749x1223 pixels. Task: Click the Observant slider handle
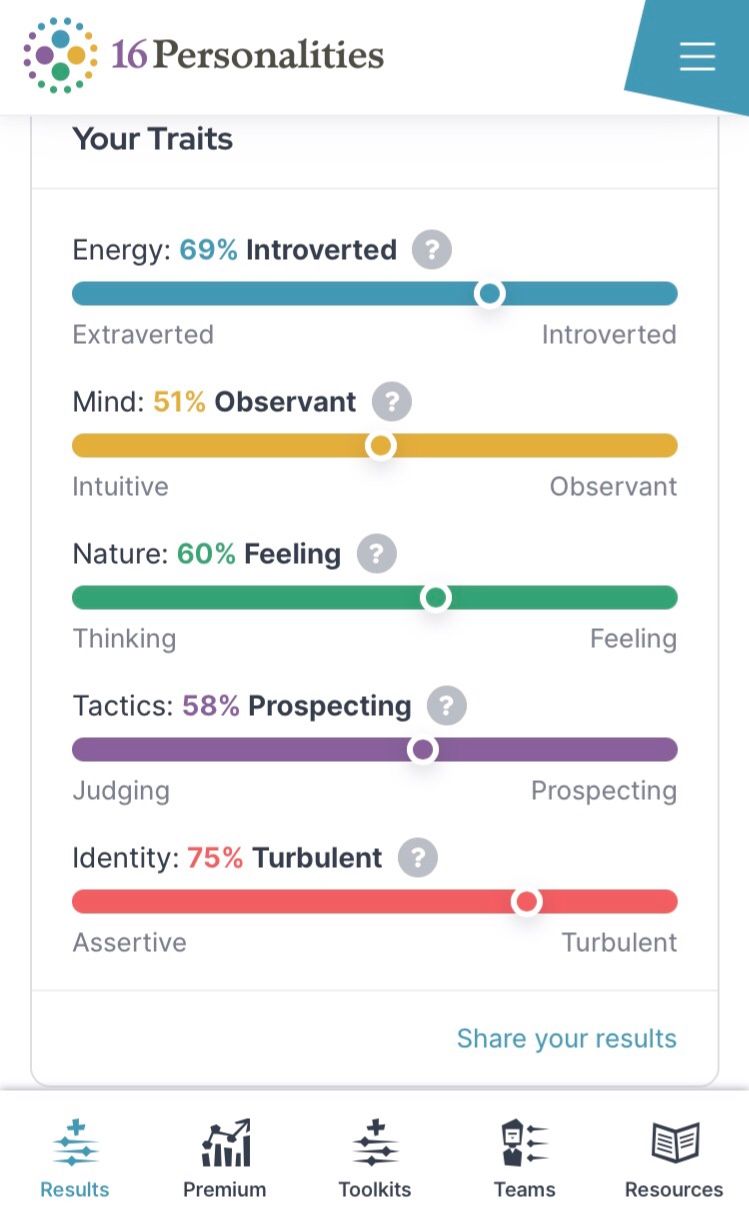click(380, 445)
